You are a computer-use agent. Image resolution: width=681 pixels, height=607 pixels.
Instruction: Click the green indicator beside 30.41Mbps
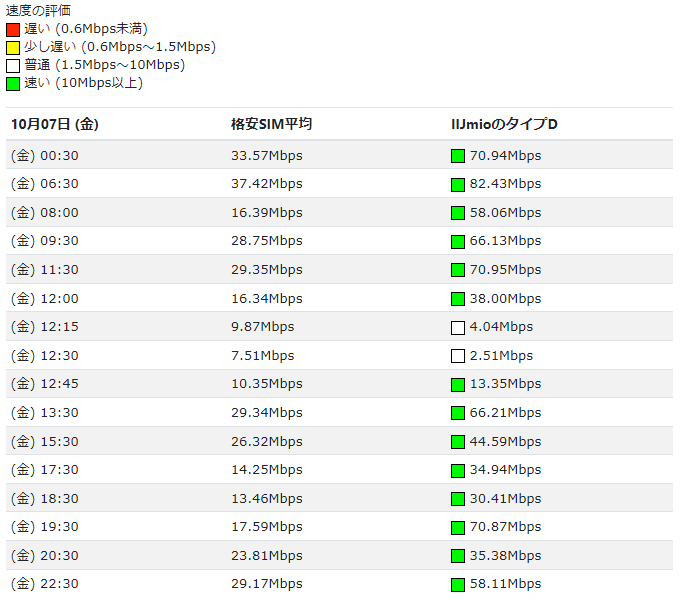(458, 499)
